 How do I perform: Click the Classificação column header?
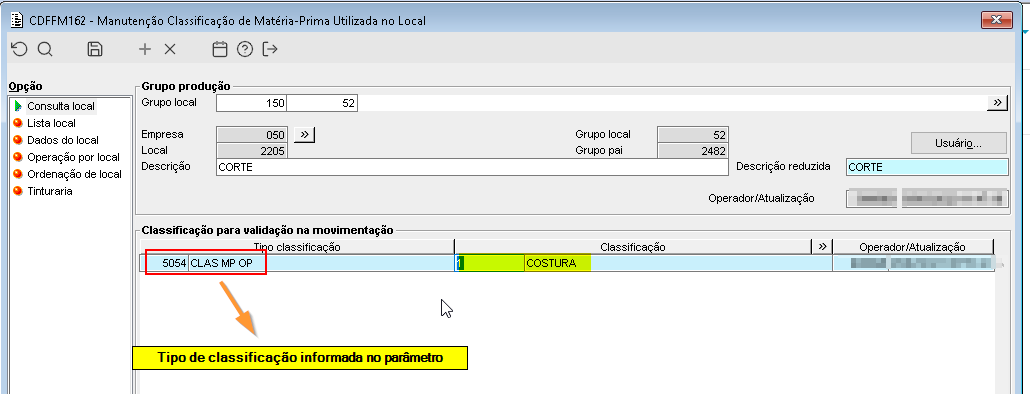point(633,247)
